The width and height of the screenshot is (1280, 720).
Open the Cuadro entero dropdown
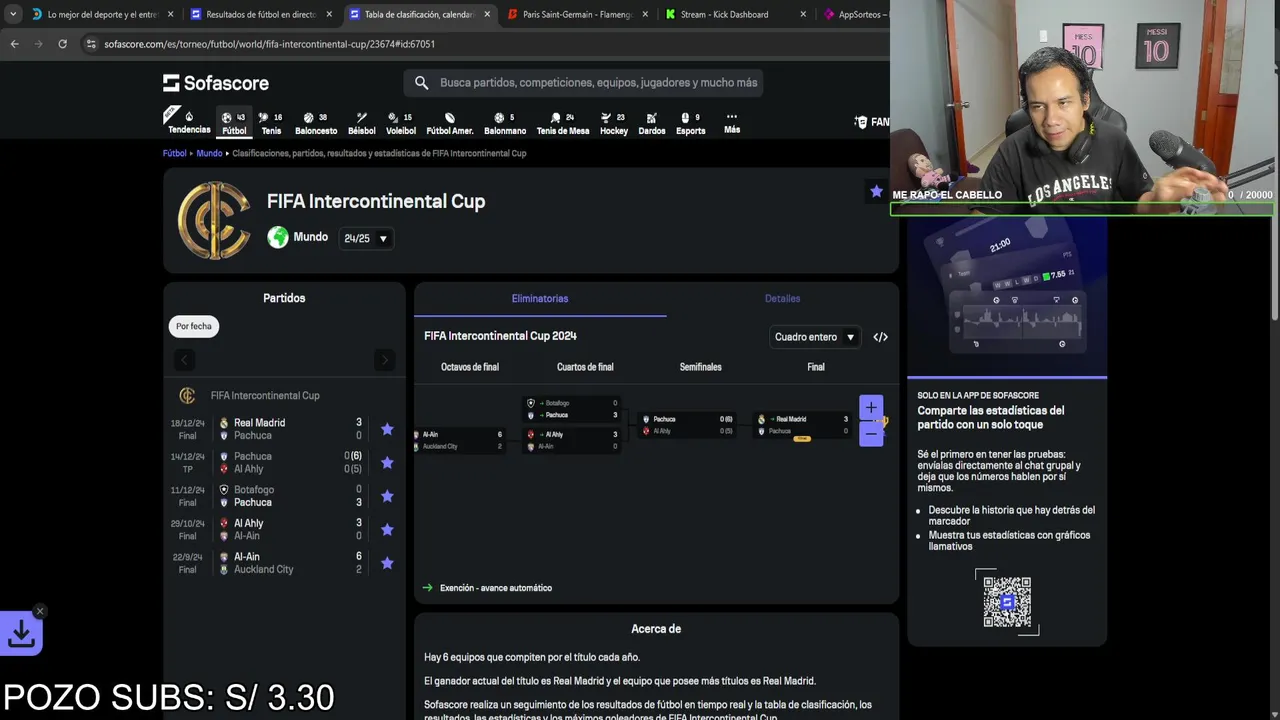(x=815, y=337)
